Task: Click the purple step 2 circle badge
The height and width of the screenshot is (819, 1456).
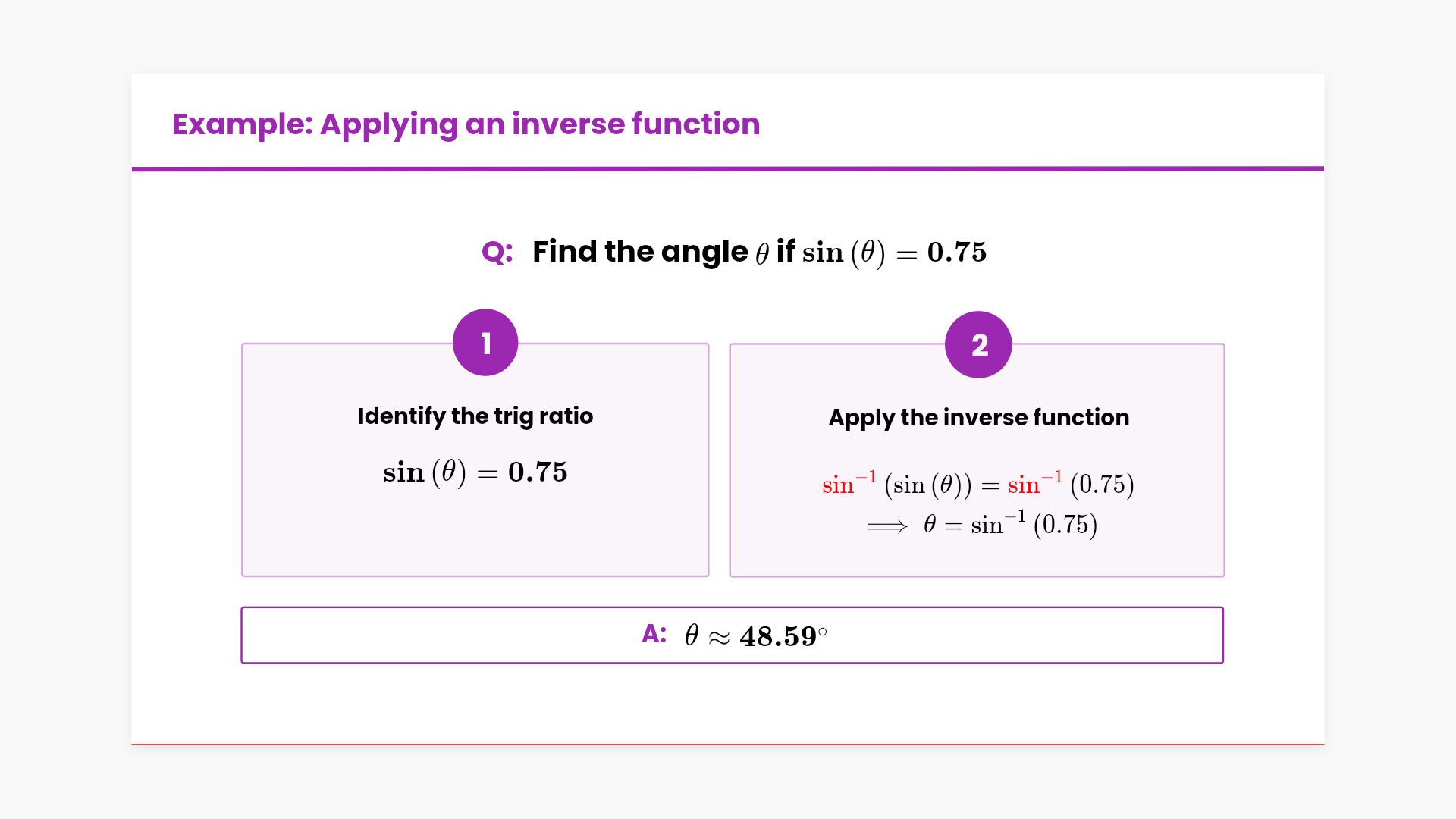Action: tap(978, 345)
